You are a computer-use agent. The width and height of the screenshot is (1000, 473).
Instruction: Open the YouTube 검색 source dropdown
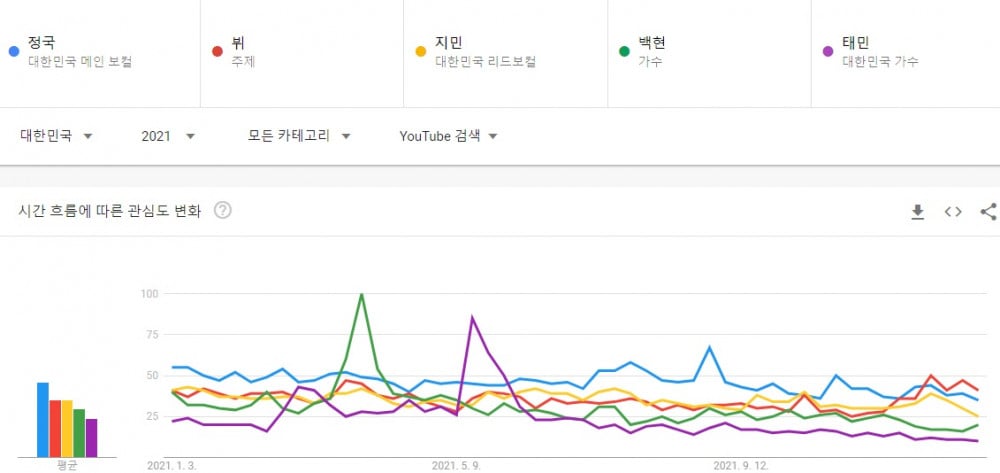coord(448,136)
